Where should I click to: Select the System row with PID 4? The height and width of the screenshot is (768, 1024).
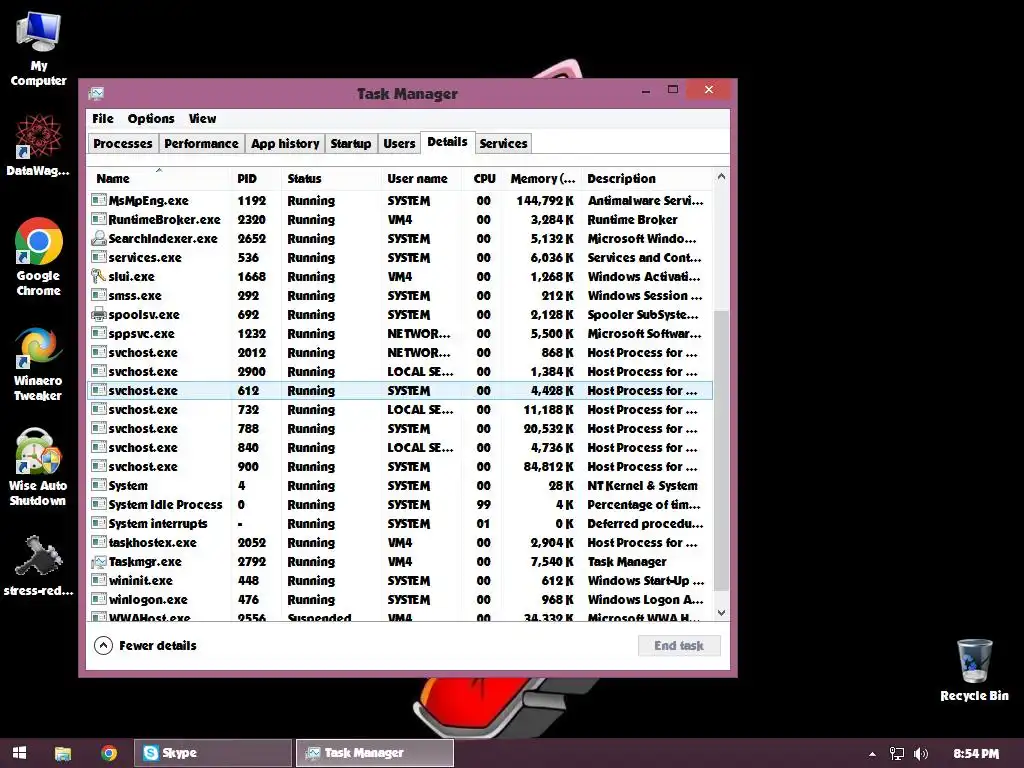click(x=400, y=485)
